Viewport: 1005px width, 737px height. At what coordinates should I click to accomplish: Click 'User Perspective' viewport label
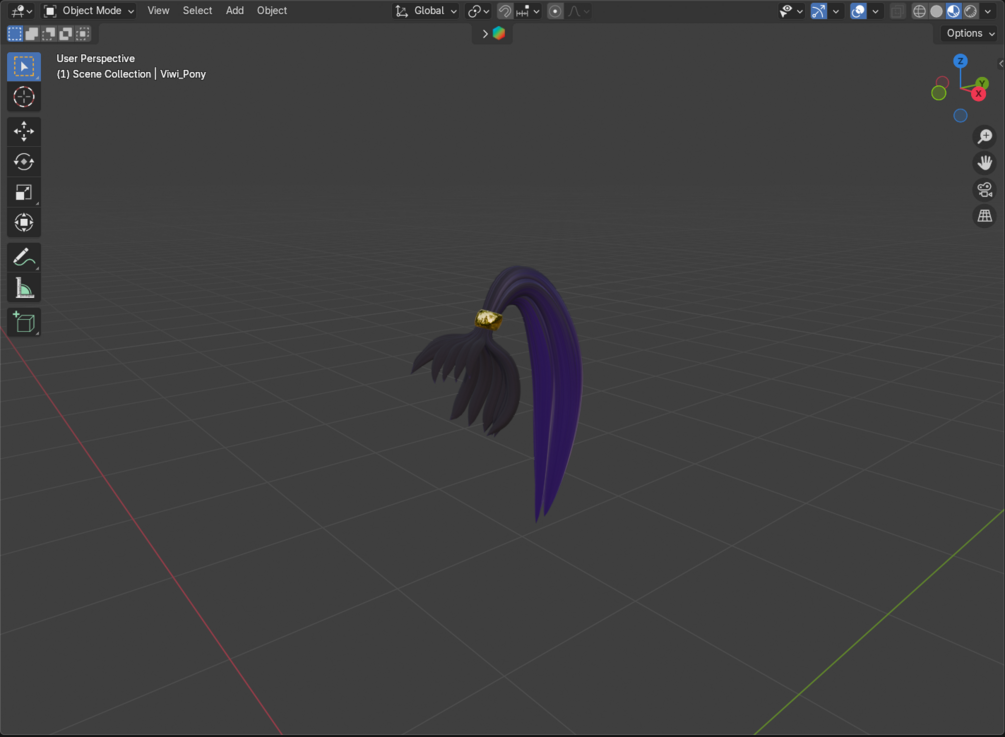click(96, 58)
